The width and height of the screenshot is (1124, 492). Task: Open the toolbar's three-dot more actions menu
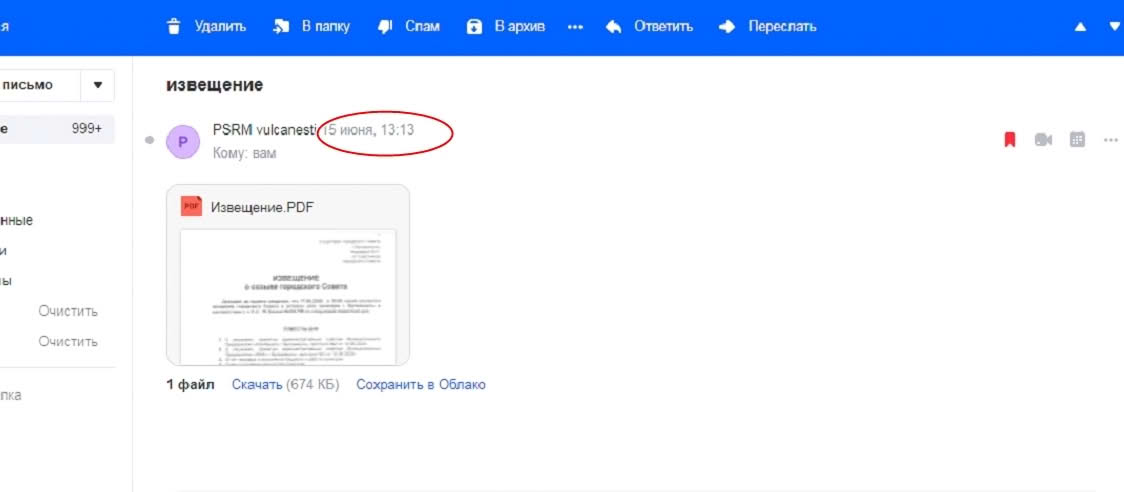575,27
